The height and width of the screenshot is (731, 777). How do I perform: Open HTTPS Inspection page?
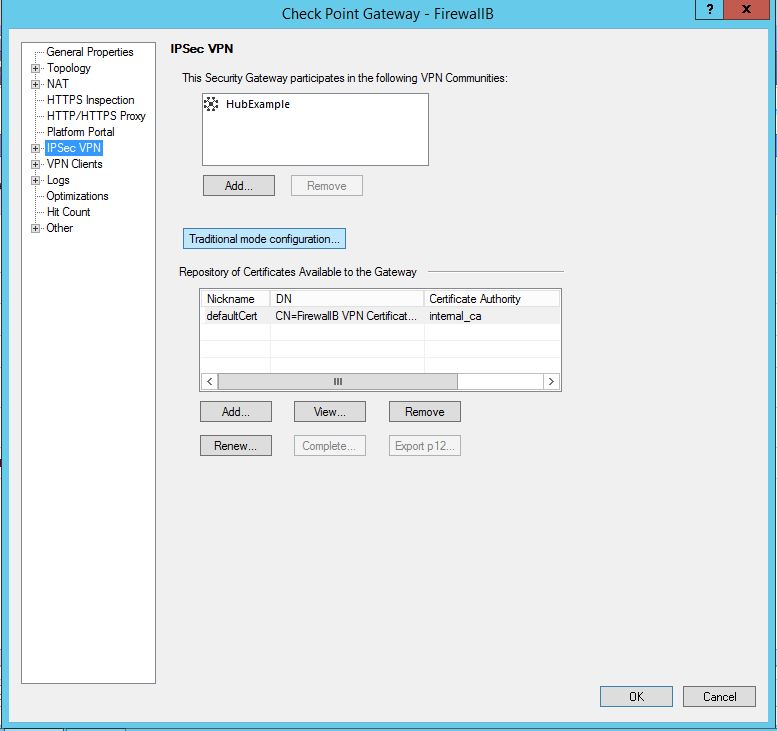tap(90, 100)
